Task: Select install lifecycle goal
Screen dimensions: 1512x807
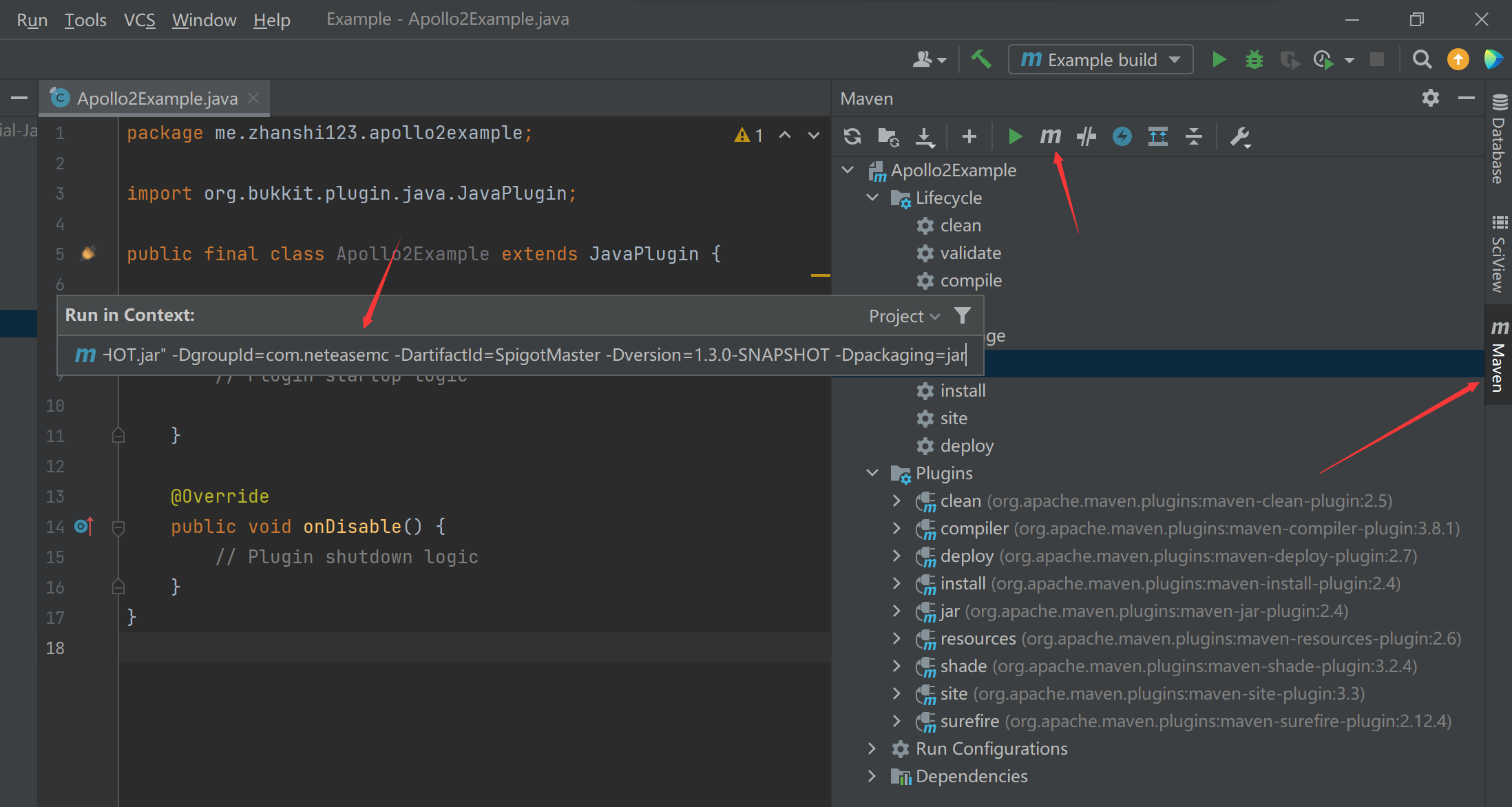Action: (951, 390)
